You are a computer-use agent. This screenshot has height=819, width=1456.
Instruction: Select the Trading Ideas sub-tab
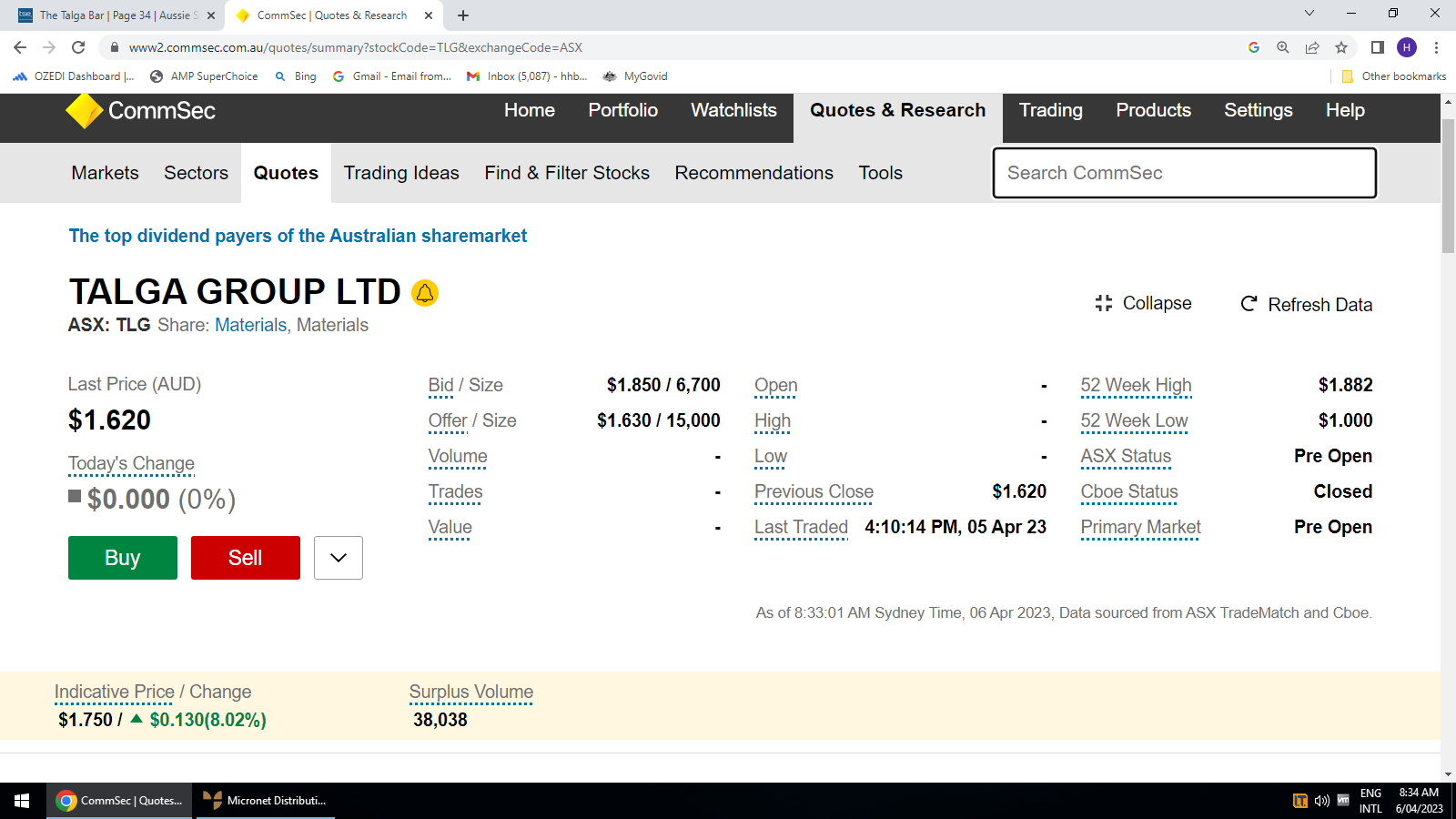click(x=401, y=173)
